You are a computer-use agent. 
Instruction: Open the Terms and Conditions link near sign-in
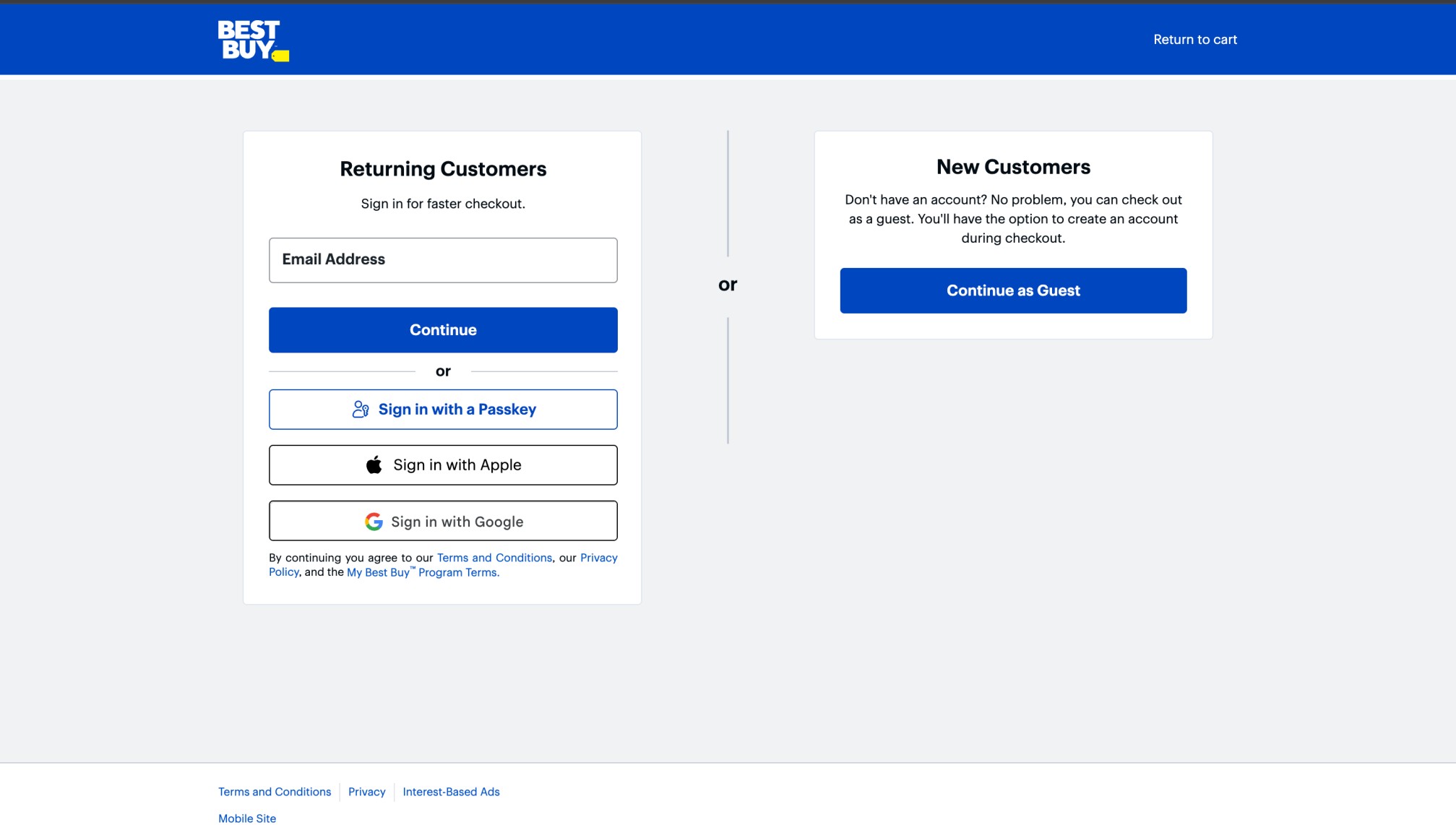[x=494, y=557]
